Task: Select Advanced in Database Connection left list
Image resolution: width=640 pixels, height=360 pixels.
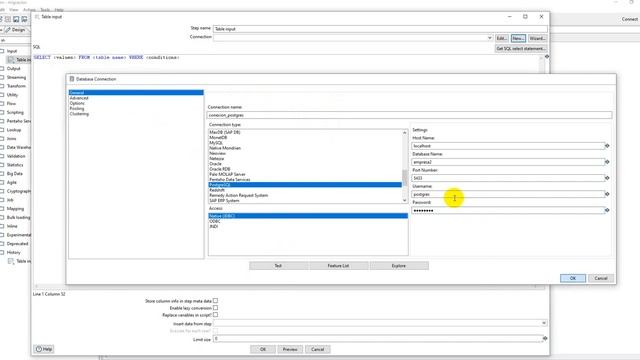Action: 79,98
